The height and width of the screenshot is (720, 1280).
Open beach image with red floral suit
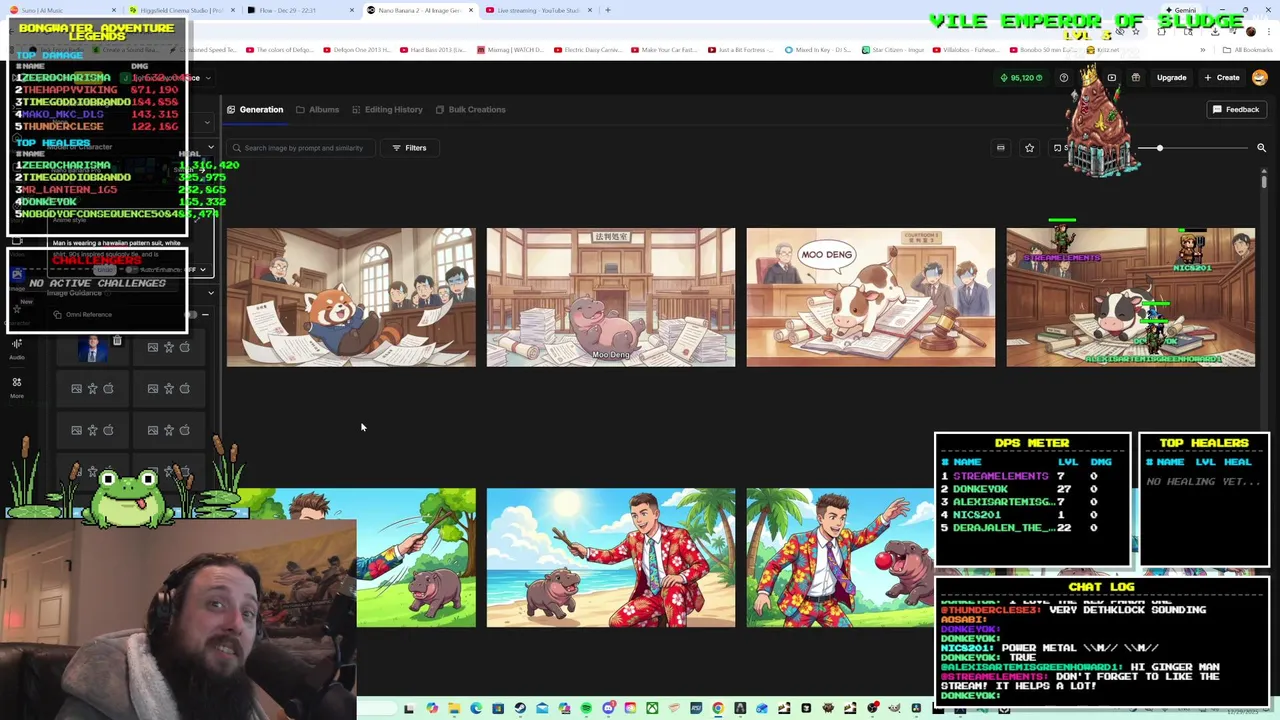point(611,557)
